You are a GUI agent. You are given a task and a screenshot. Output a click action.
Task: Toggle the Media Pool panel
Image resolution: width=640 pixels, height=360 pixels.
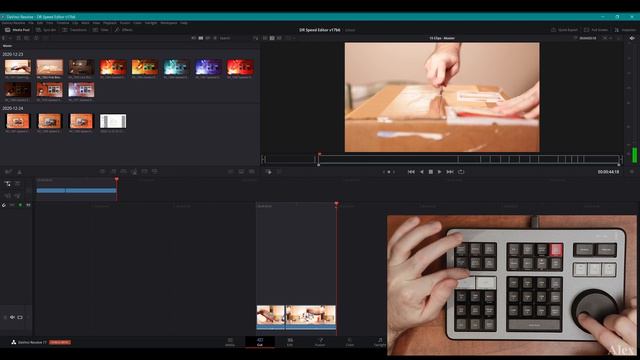[17, 30]
